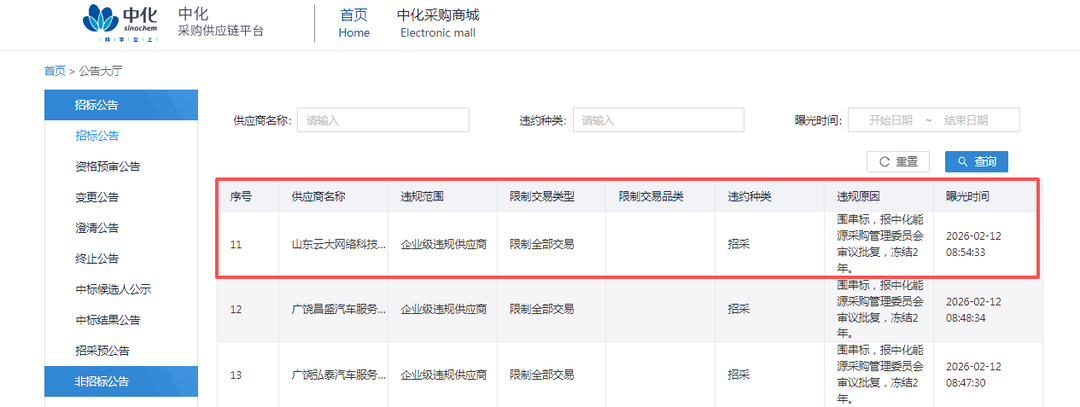Click the 开始日期 start date field
Screen dimensions: 1080x407
pos(890,120)
